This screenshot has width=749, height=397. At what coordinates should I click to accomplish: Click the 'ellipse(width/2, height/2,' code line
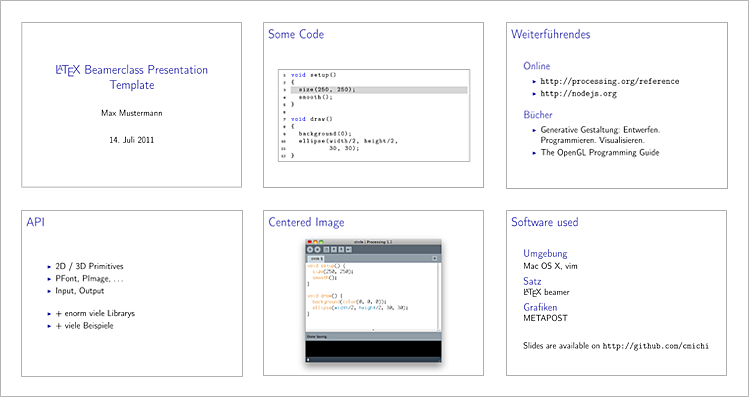(348, 141)
